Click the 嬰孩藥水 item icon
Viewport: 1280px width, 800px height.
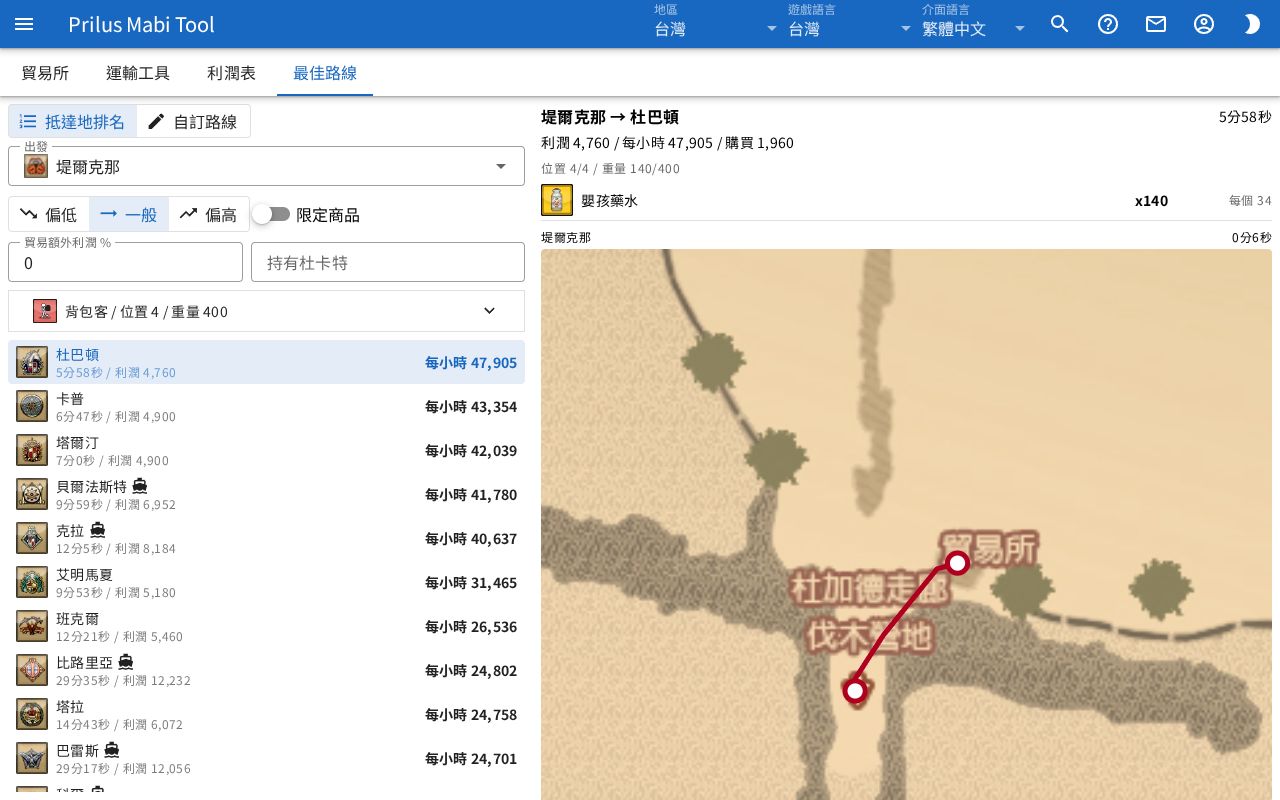[557, 200]
